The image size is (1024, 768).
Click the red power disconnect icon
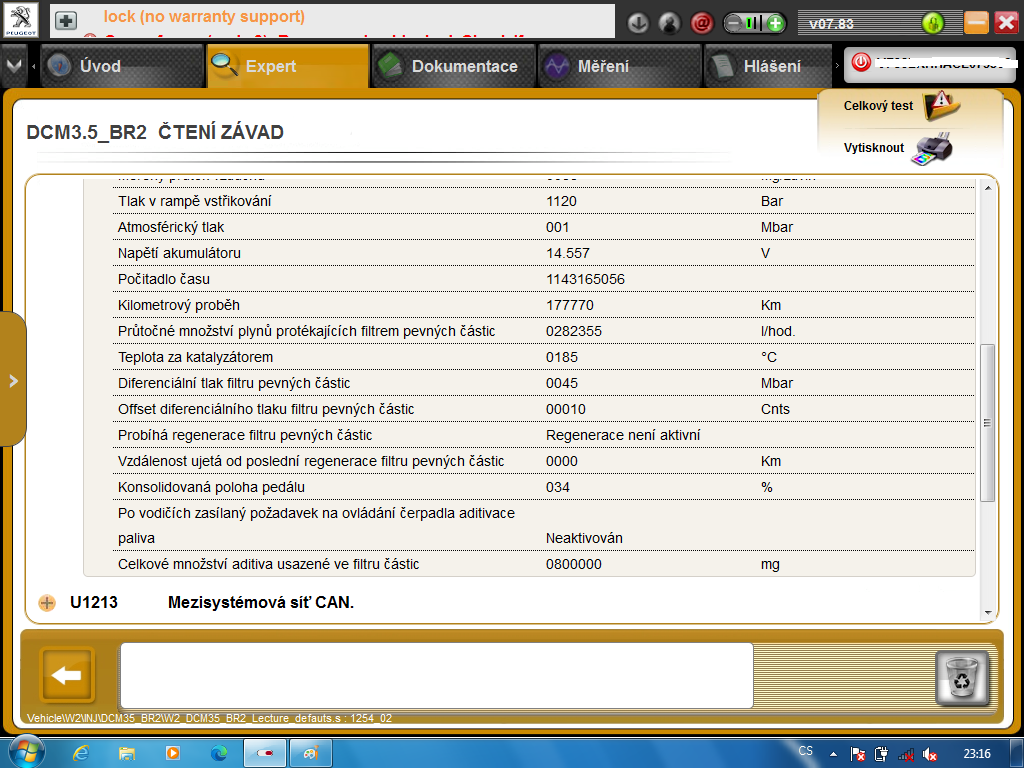tap(861, 63)
